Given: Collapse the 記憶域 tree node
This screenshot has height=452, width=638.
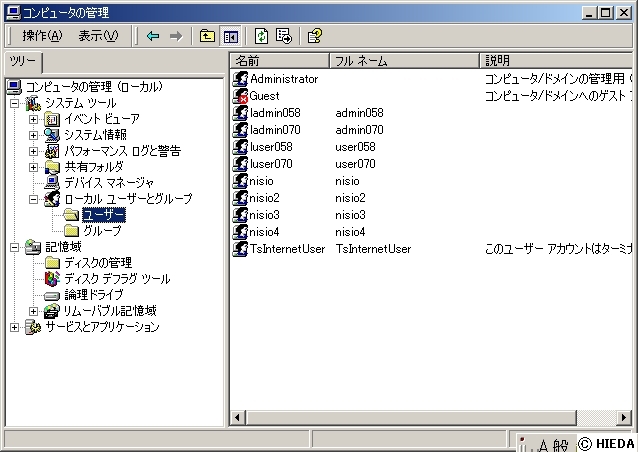Looking at the screenshot, I should [15, 247].
